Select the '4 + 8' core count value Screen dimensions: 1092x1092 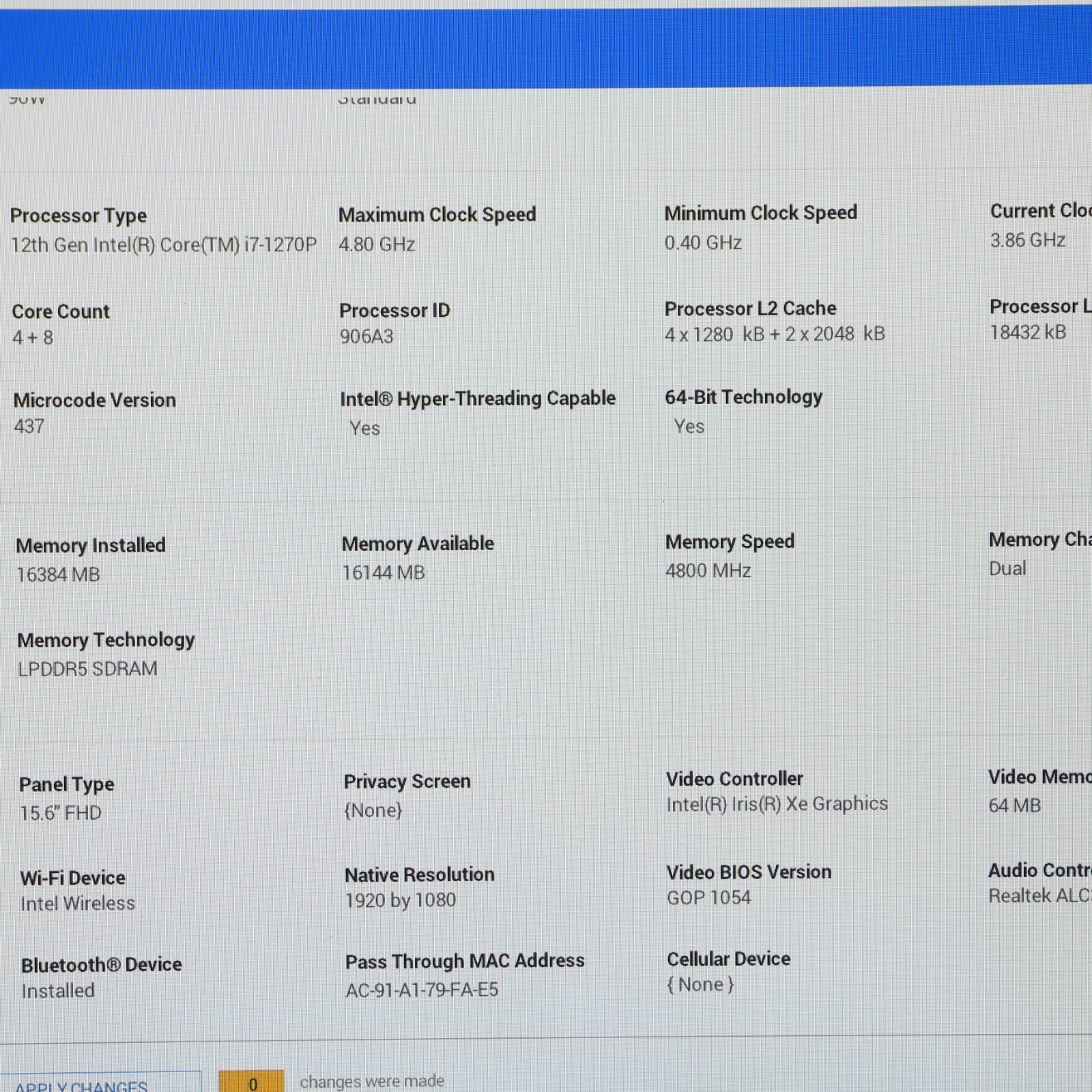click(33, 338)
